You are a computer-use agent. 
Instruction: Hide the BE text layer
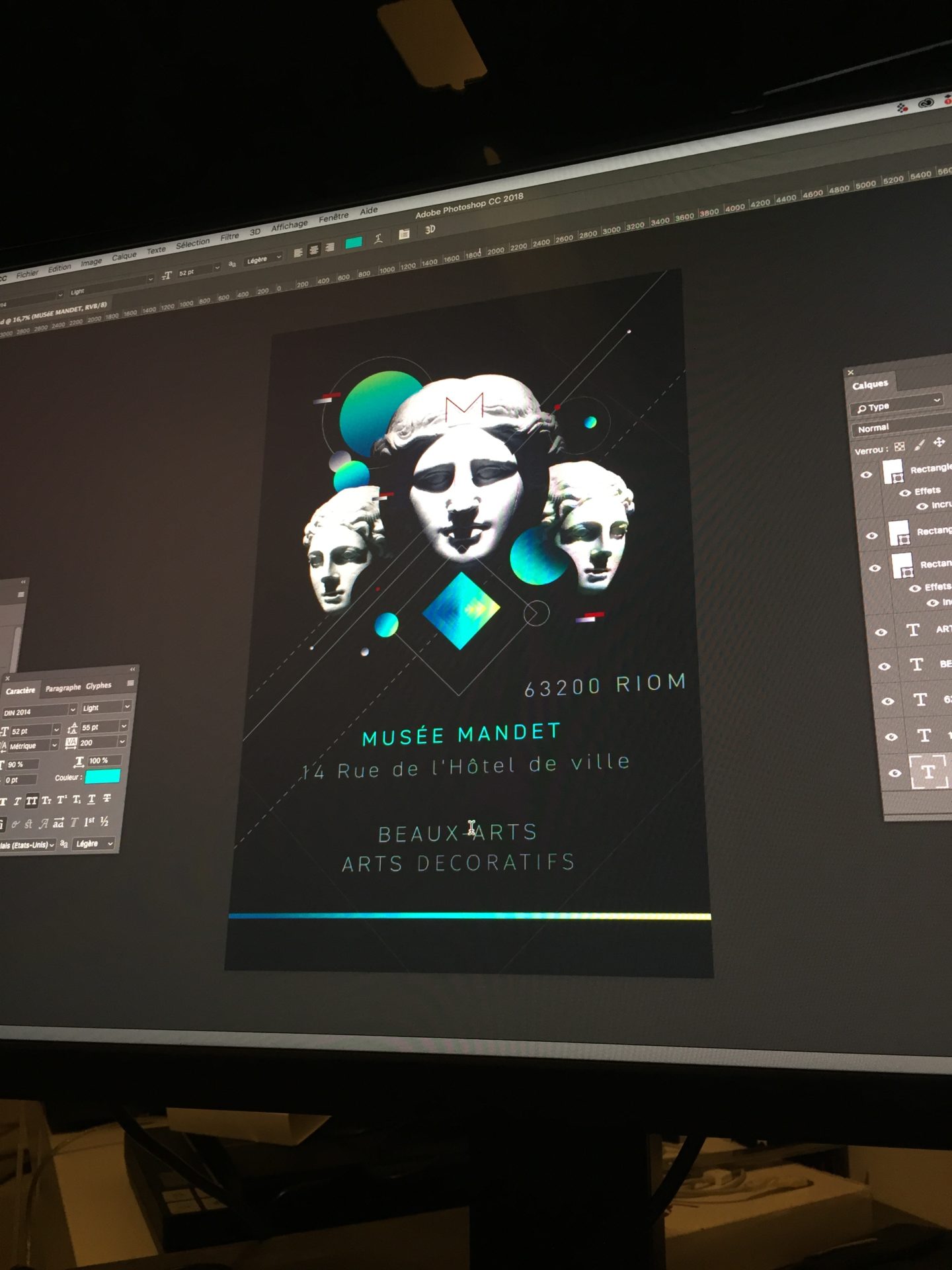click(884, 667)
